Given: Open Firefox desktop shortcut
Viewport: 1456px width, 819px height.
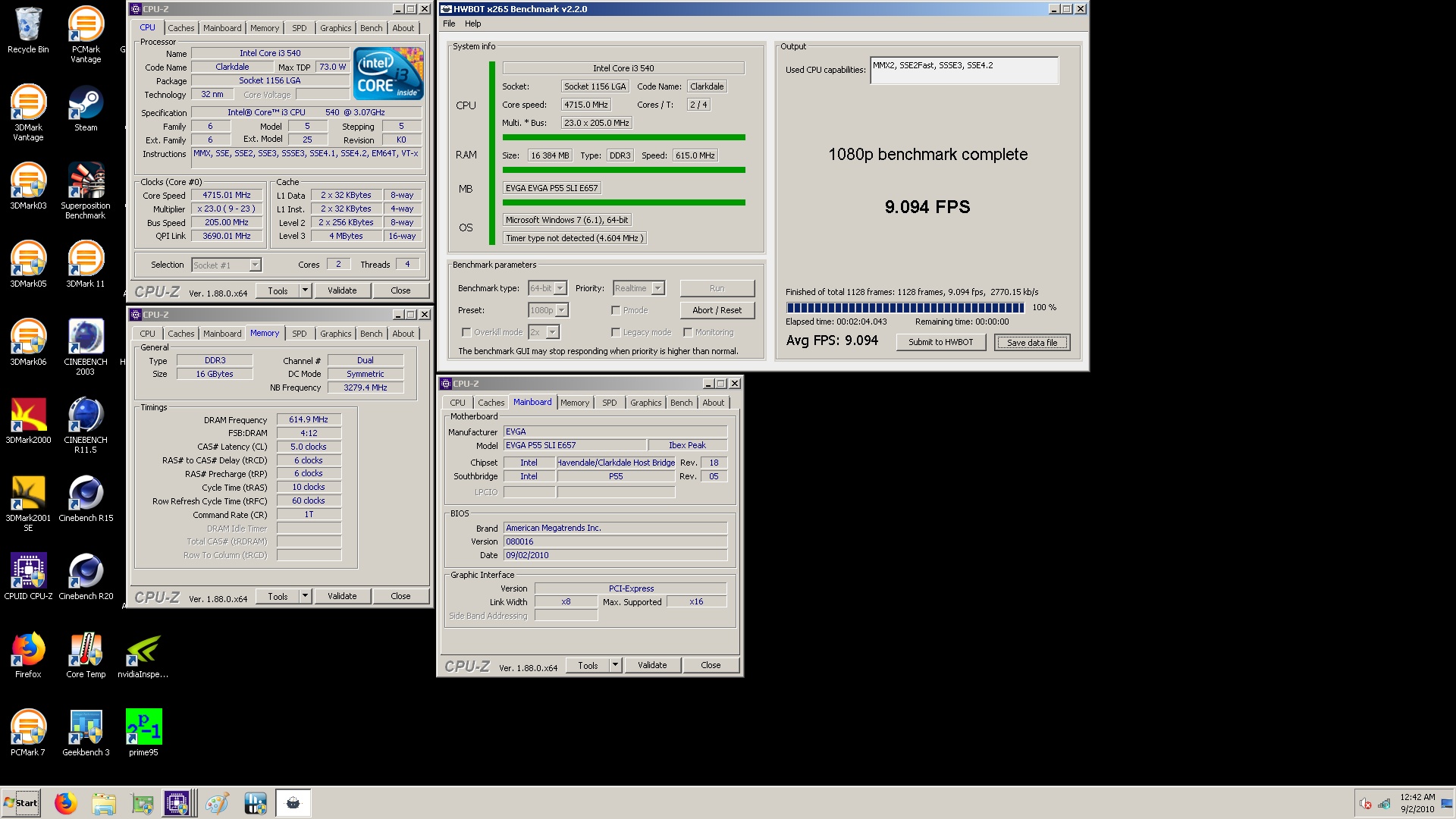Looking at the screenshot, I should pyautogui.click(x=28, y=655).
